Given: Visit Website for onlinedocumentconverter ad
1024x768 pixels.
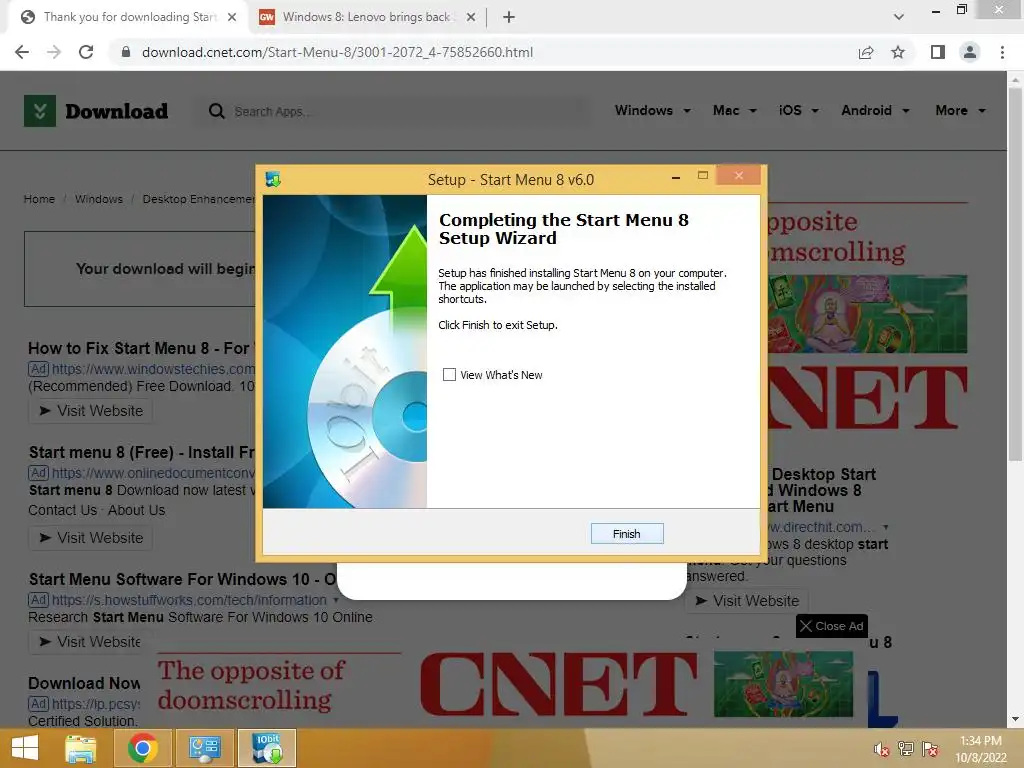Looking at the screenshot, I should pos(91,537).
